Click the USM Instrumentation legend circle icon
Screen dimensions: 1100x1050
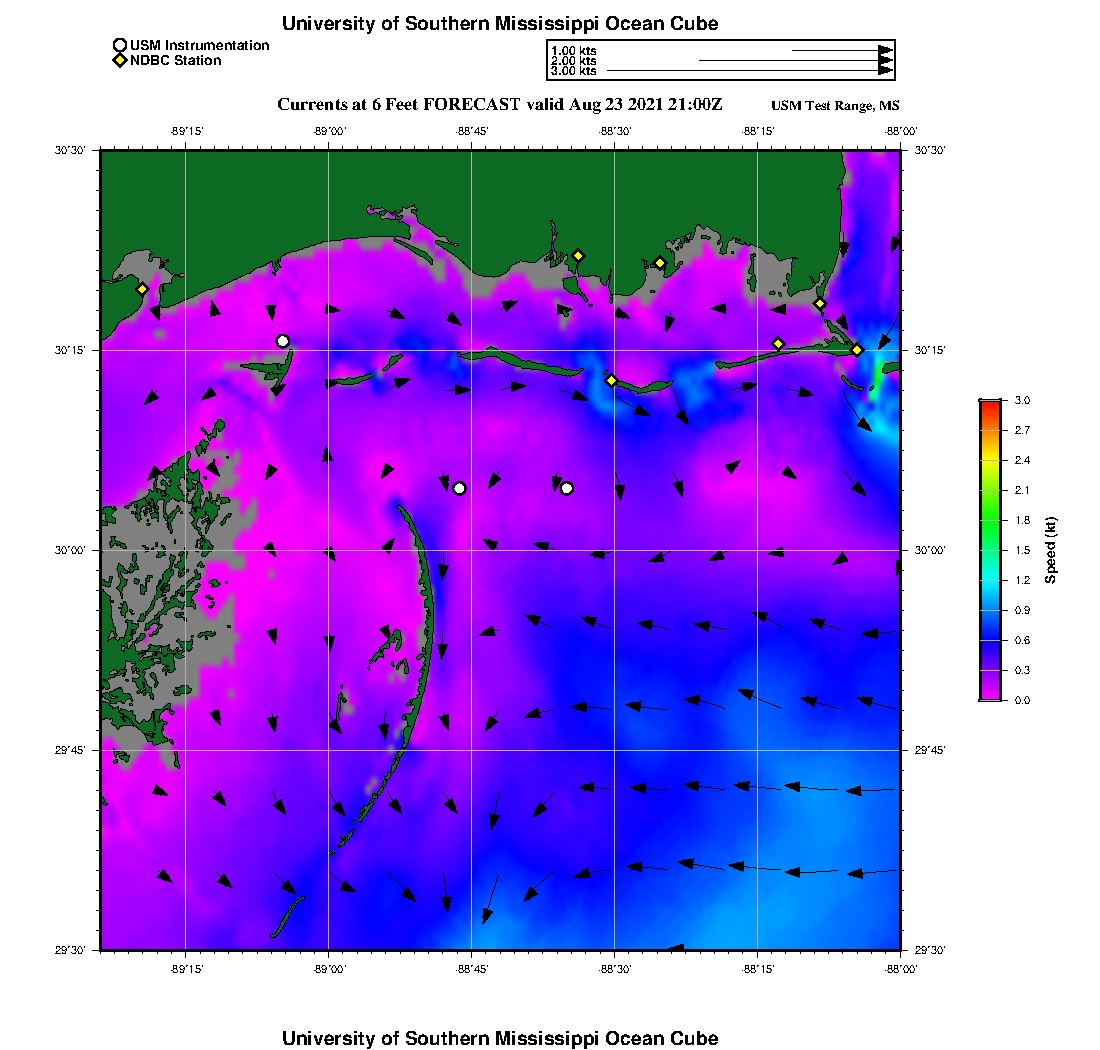pos(120,45)
